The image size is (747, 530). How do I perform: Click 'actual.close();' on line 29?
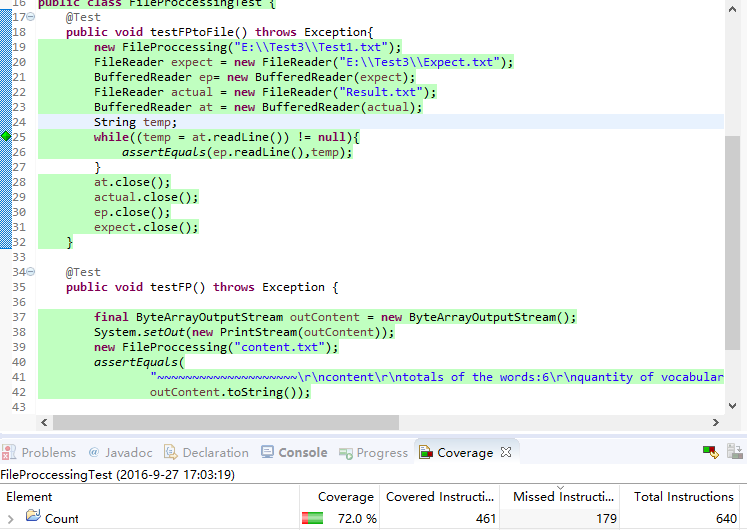click(146, 197)
